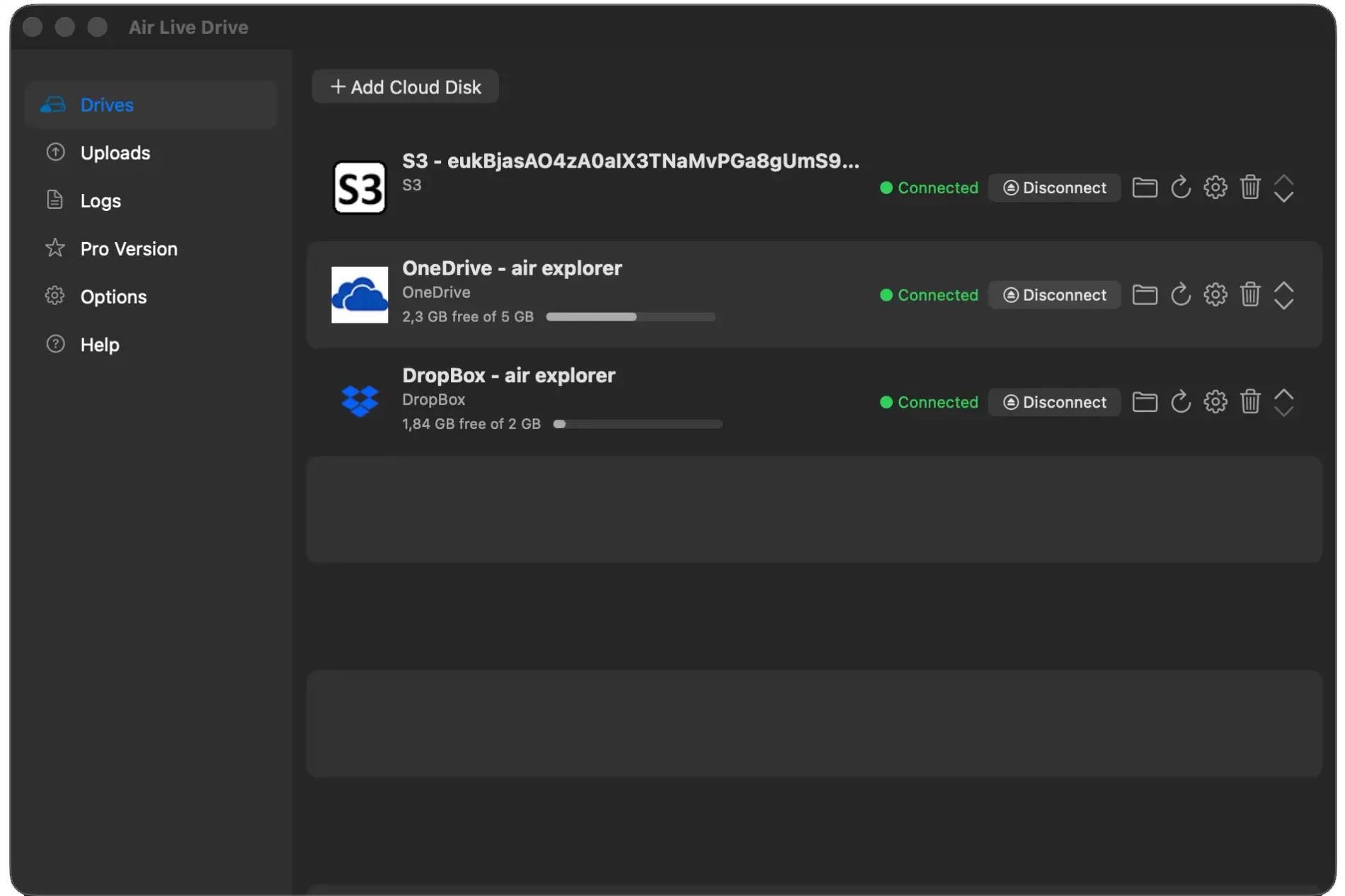Open the DropBox drive folder icon
The image size is (1345, 896).
[1145, 402]
